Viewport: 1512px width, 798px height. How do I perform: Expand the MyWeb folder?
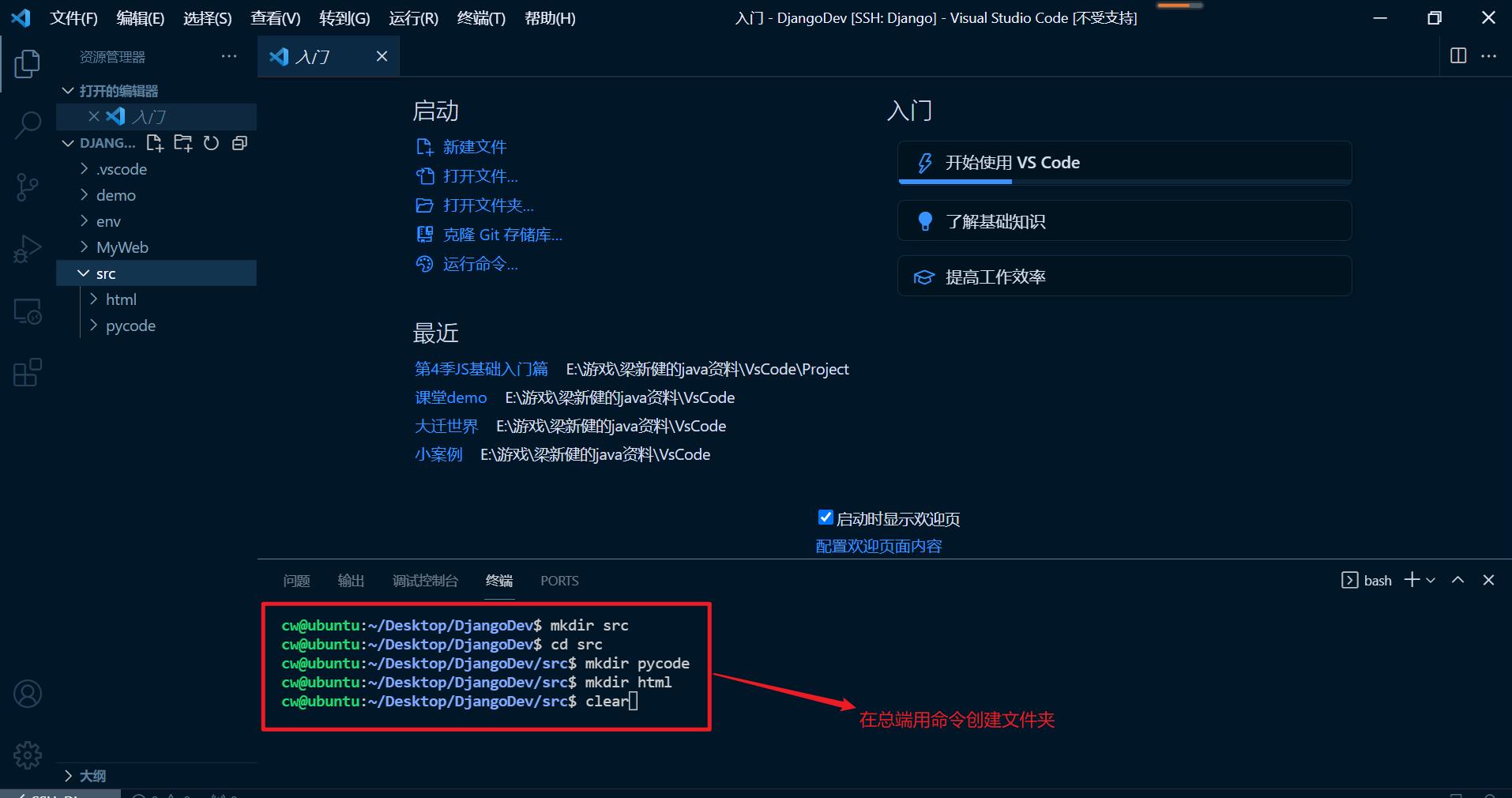(156, 247)
